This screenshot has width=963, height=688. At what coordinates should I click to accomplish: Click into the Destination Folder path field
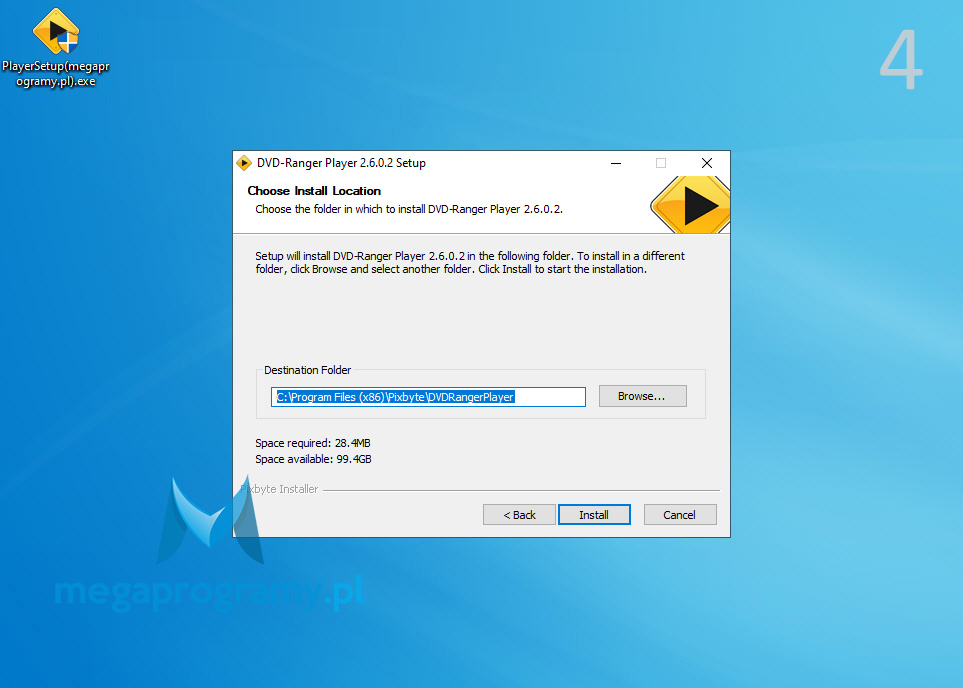click(x=428, y=397)
